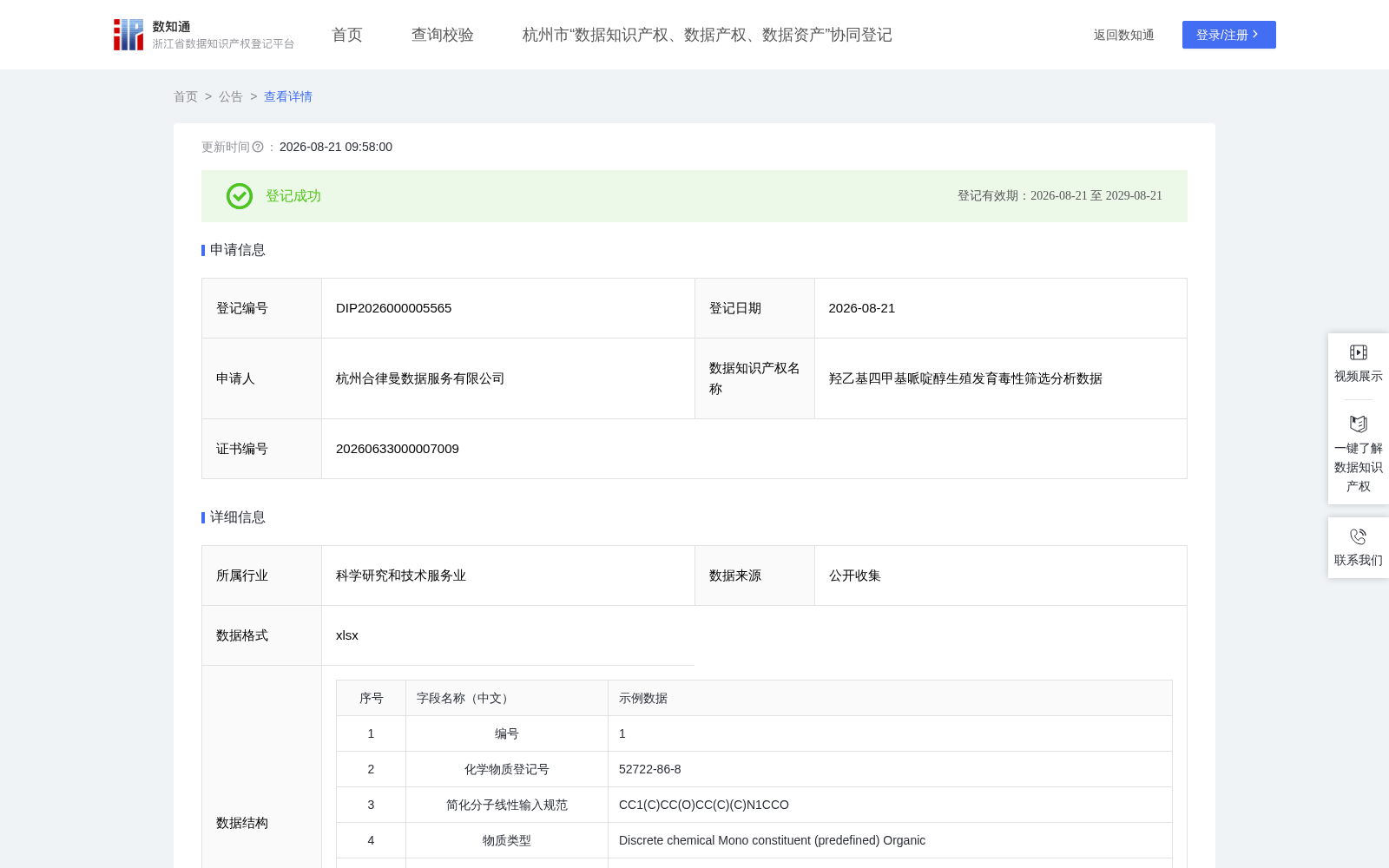Click the 数据来源 label cell

[x=754, y=575]
